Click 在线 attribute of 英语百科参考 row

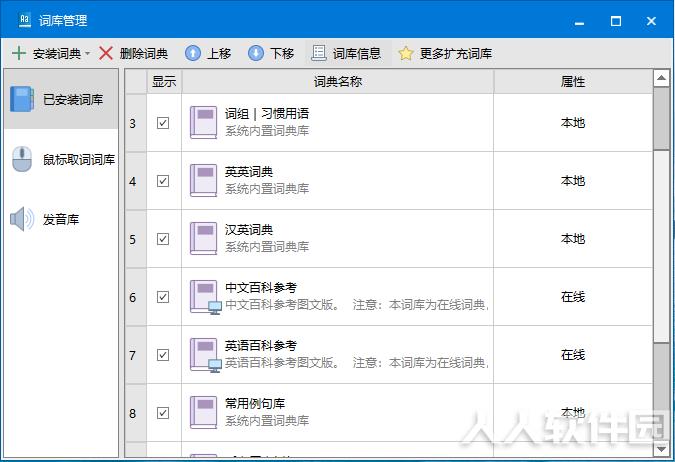[x=573, y=355]
